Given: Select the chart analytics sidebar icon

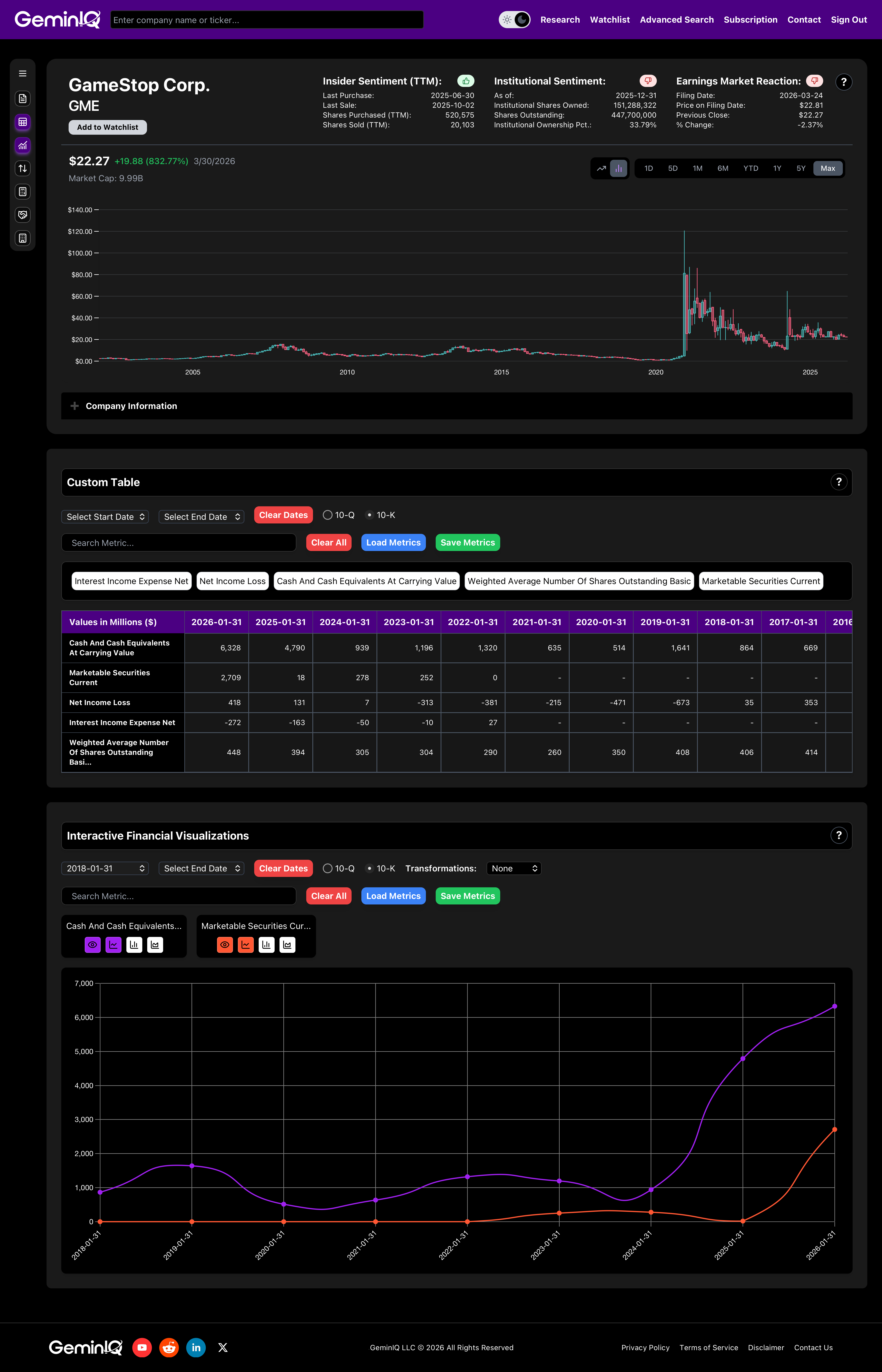Looking at the screenshot, I should (x=22, y=145).
